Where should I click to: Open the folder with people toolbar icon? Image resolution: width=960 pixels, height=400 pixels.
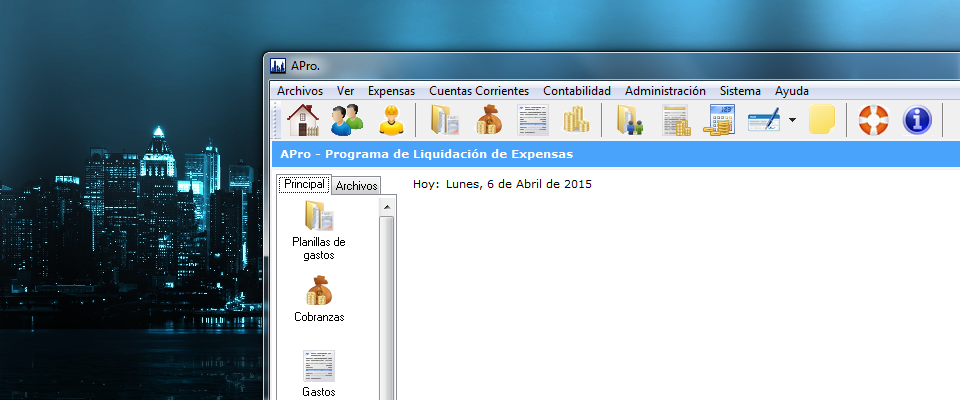[x=630, y=120]
